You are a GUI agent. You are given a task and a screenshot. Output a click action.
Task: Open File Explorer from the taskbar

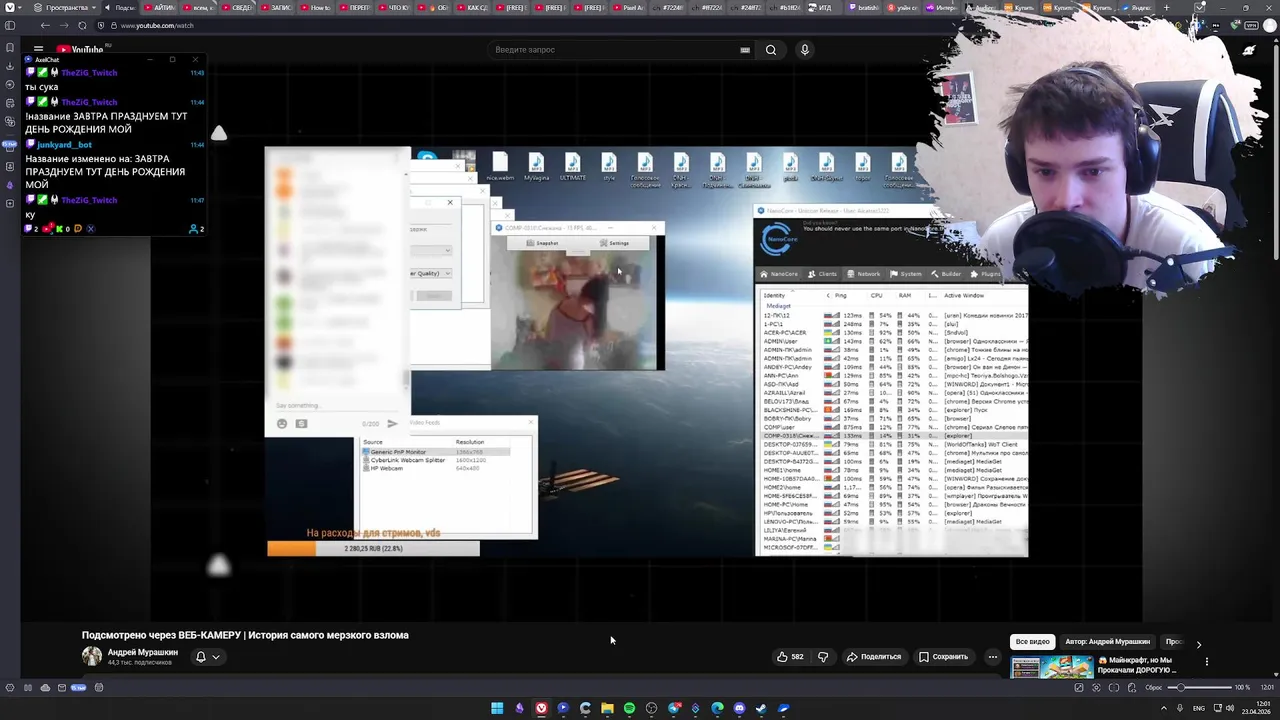coord(607,708)
